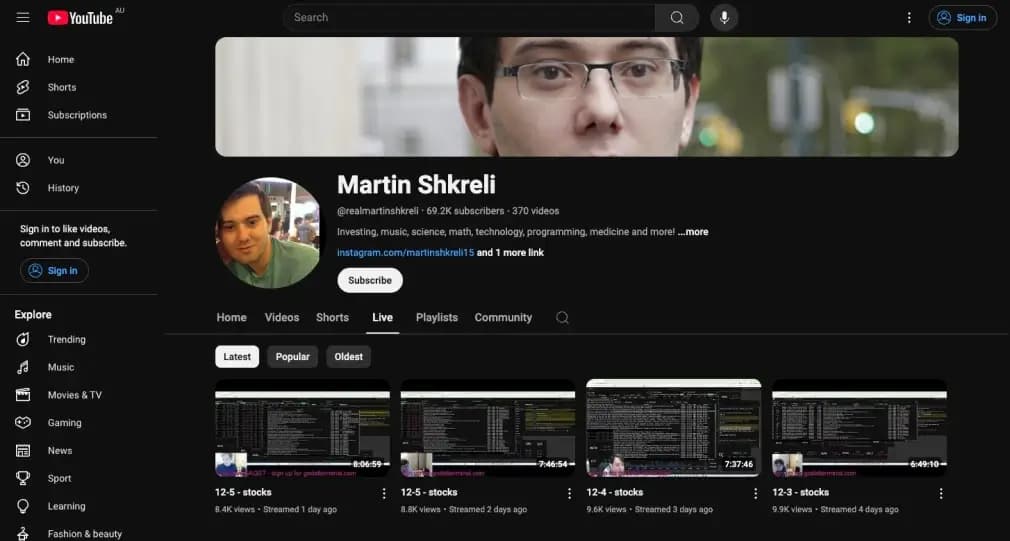Select the Oldest filter chip
Viewport: 1010px width, 541px height.
[x=348, y=357]
